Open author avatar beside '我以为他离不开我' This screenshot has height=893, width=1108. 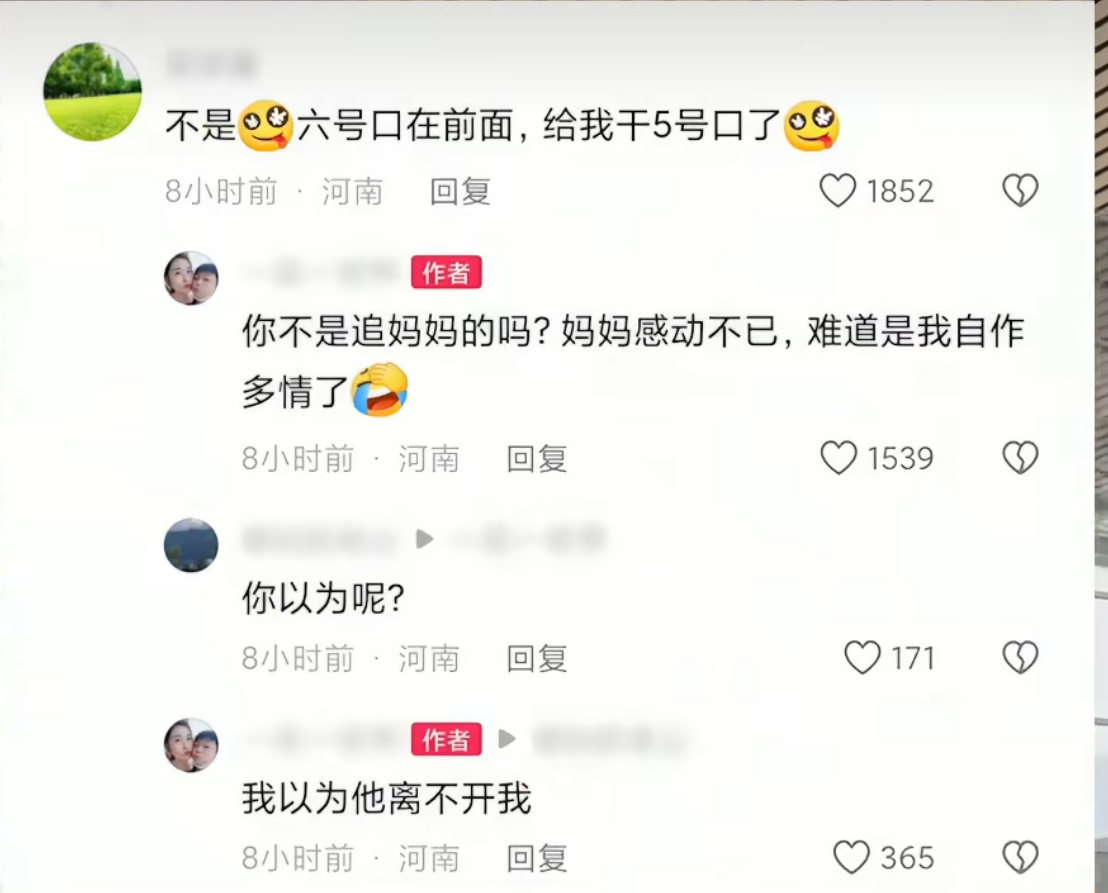point(191,745)
